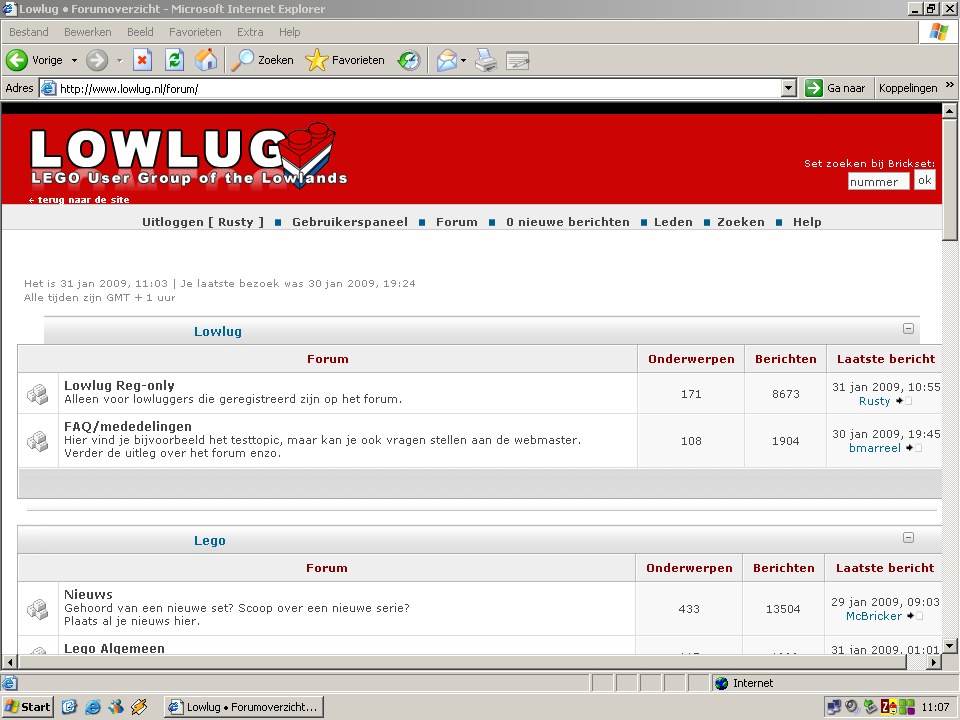
Task: Click the FAQ/mededelingen forum icon
Action: coord(37,441)
